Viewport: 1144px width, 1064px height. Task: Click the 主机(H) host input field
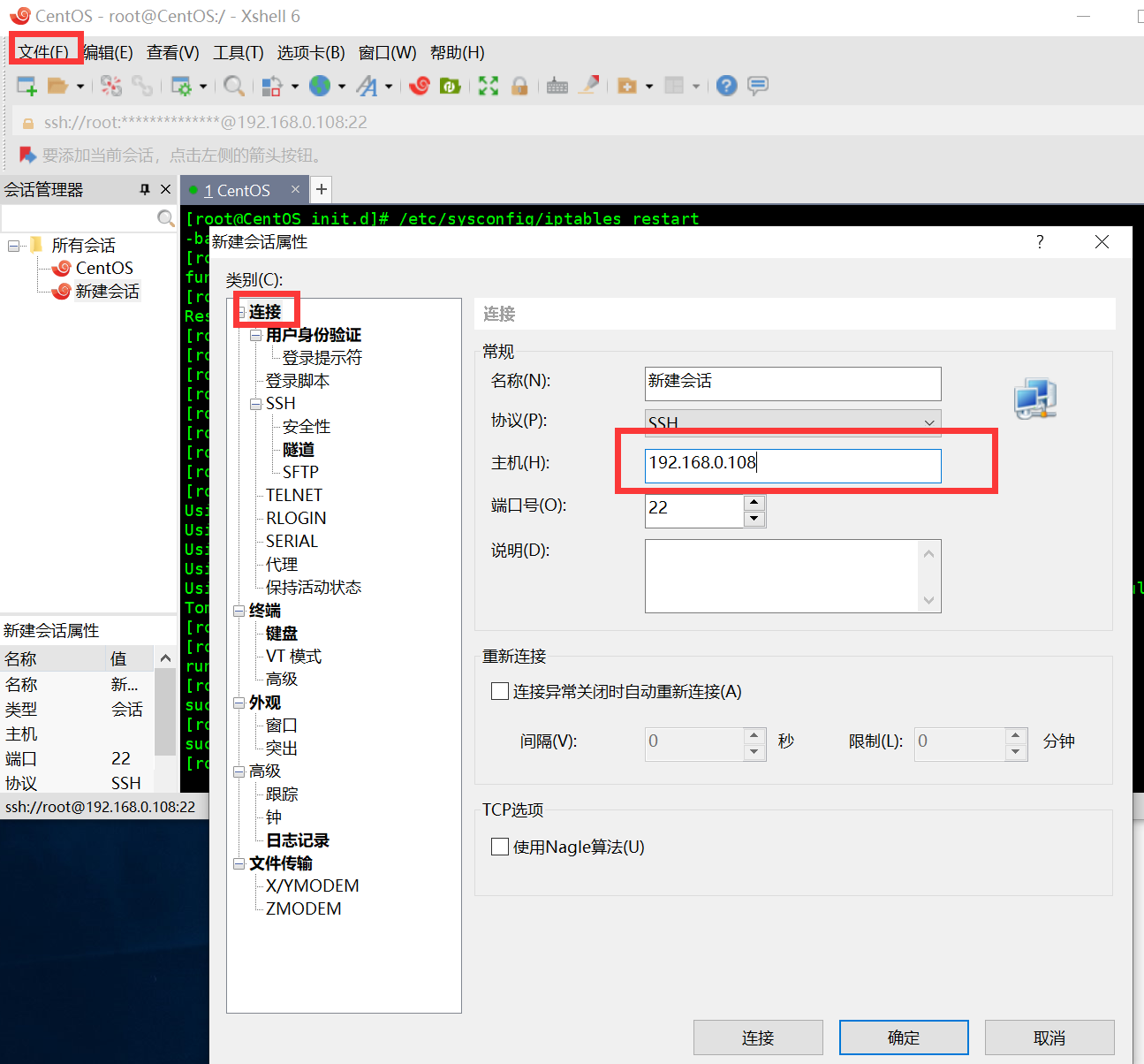793,466
